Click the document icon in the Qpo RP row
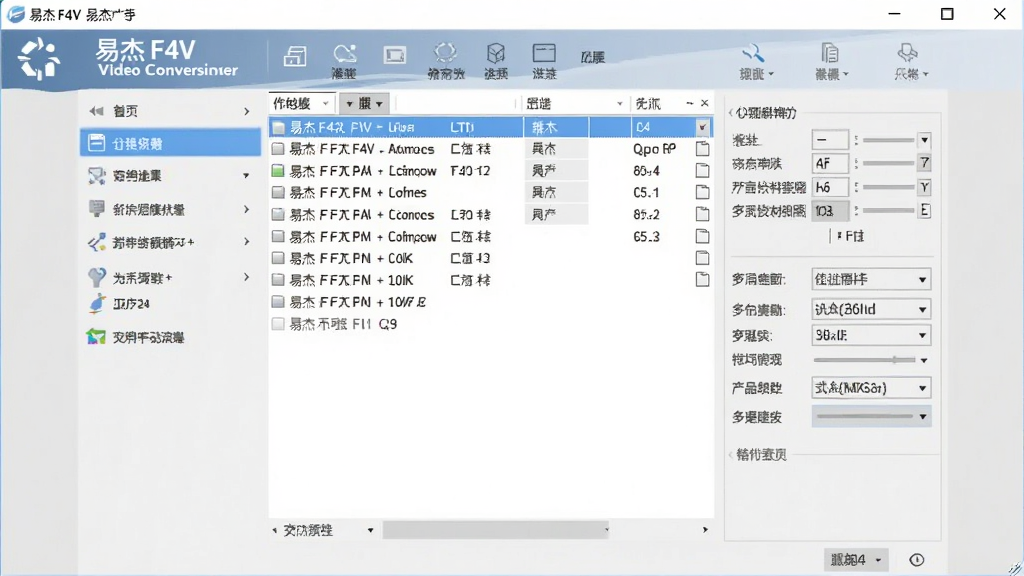This screenshot has width=1024, height=576. pyautogui.click(x=702, y=149)
